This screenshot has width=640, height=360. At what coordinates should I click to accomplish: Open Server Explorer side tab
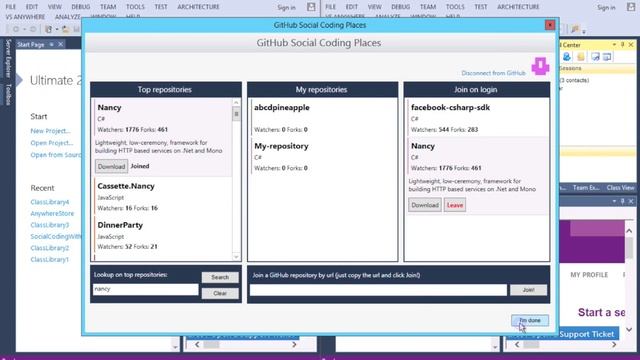pyautogui.click(x=8, y=59)
